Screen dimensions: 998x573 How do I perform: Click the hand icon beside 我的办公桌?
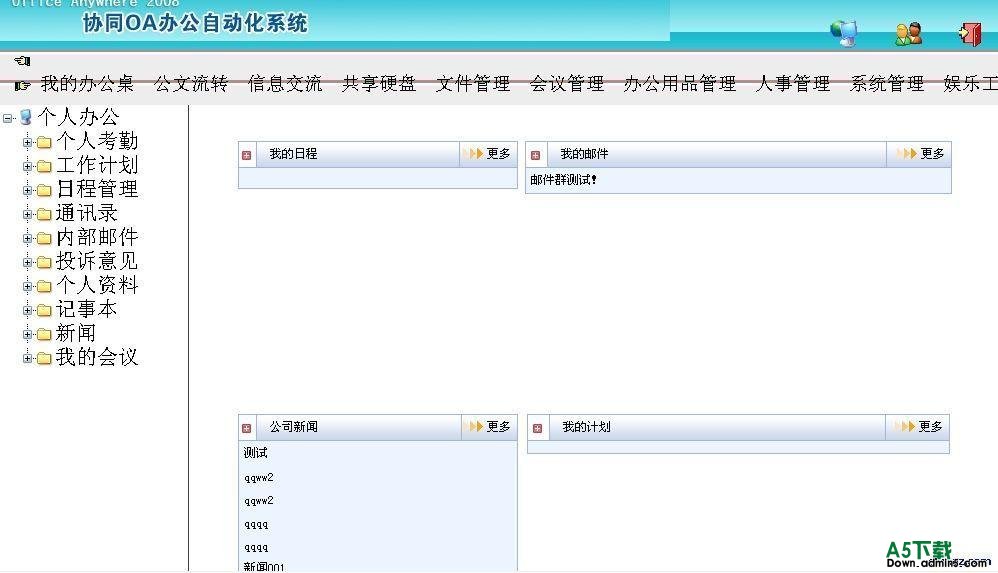(x=22, y=85)
